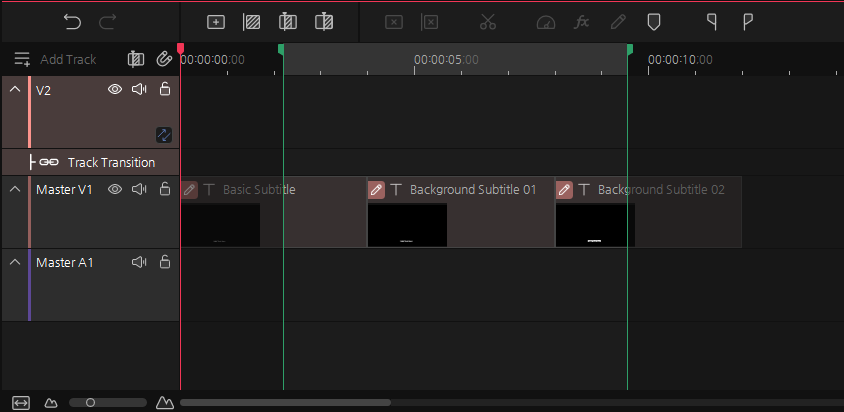
Task: Mute the Master A1 audio track
Action: point(139,262)
